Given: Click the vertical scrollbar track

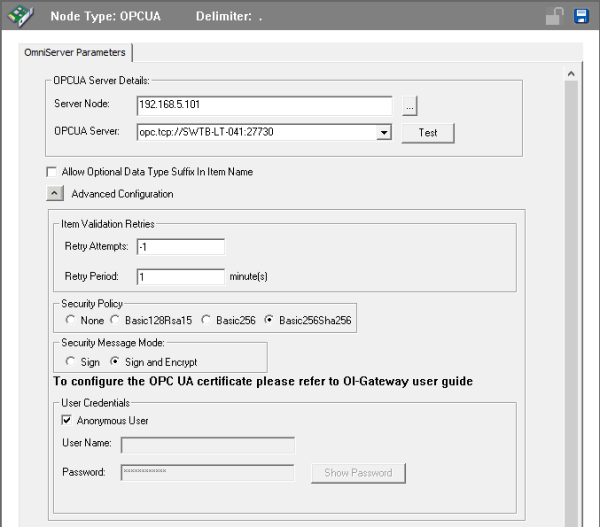Looking at the screenshot, I should point(571,302).
